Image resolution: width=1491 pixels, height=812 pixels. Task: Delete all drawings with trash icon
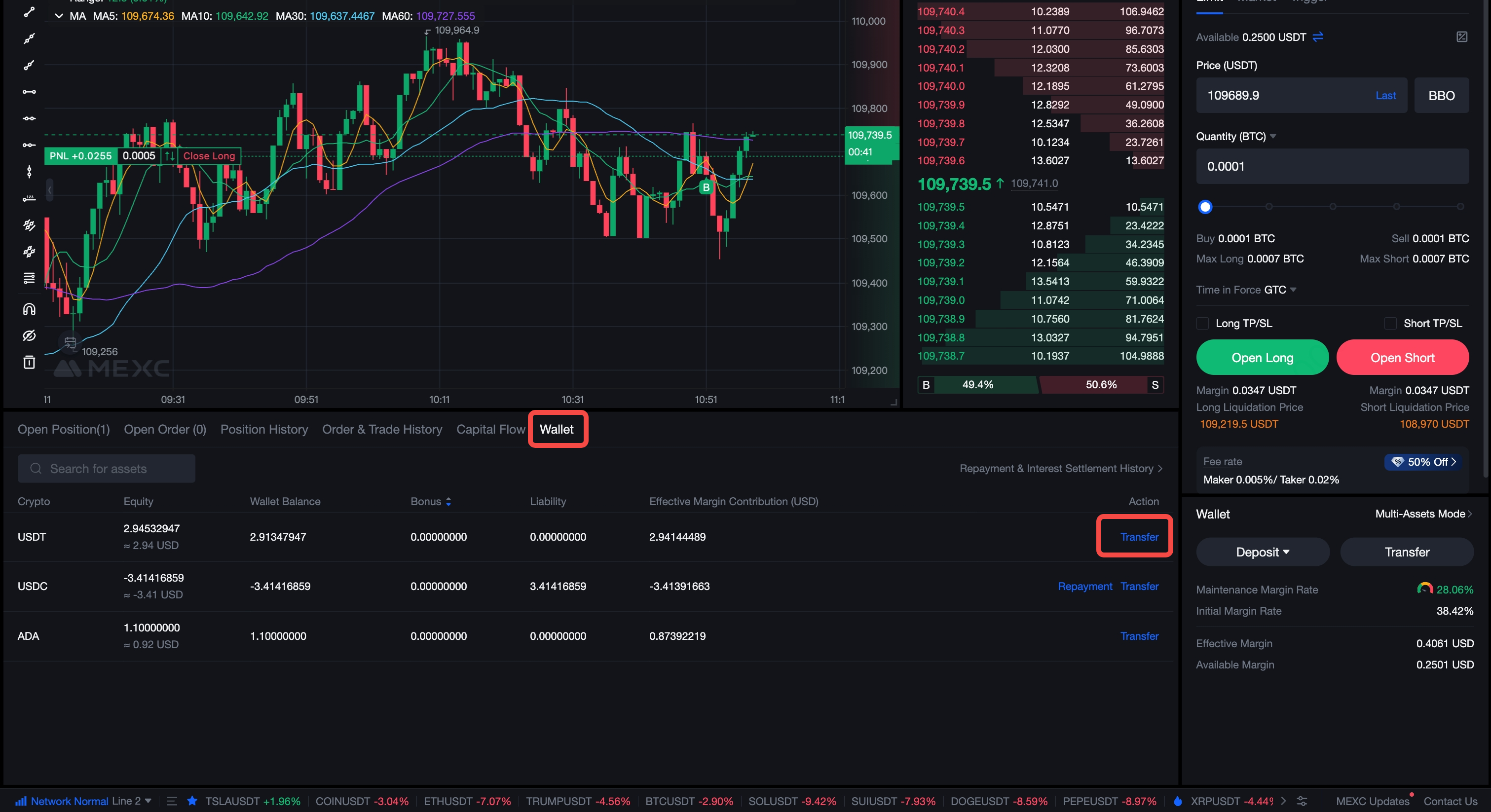click(29, 362)
